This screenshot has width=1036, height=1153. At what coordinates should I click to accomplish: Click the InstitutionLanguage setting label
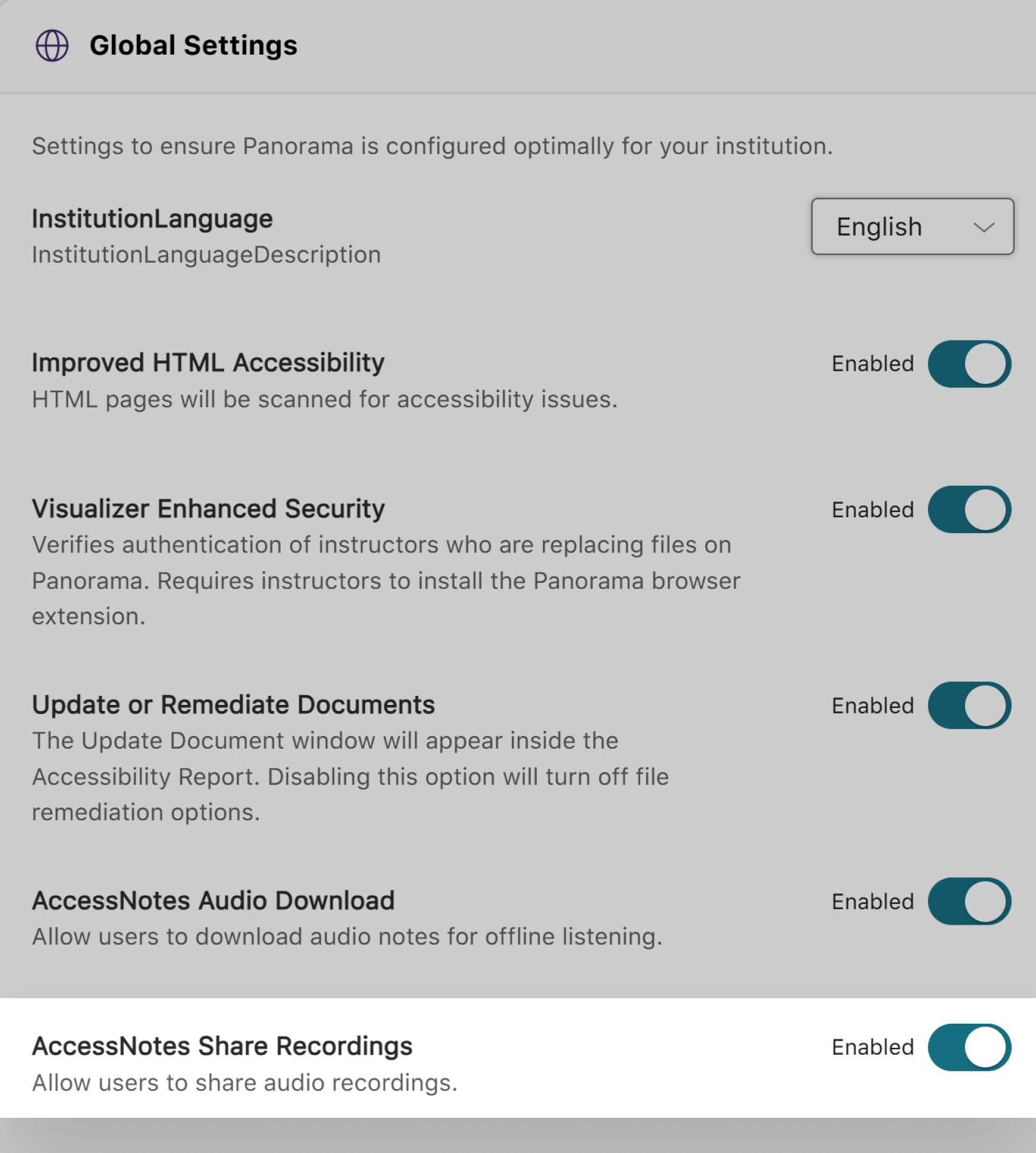tap(152, 219)
